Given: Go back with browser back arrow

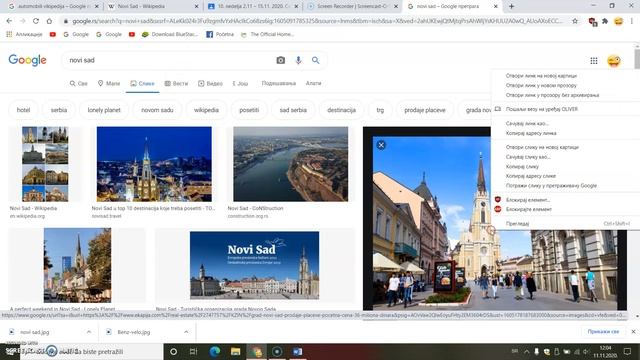Looking at the screenshot, I should click(9, 21).
